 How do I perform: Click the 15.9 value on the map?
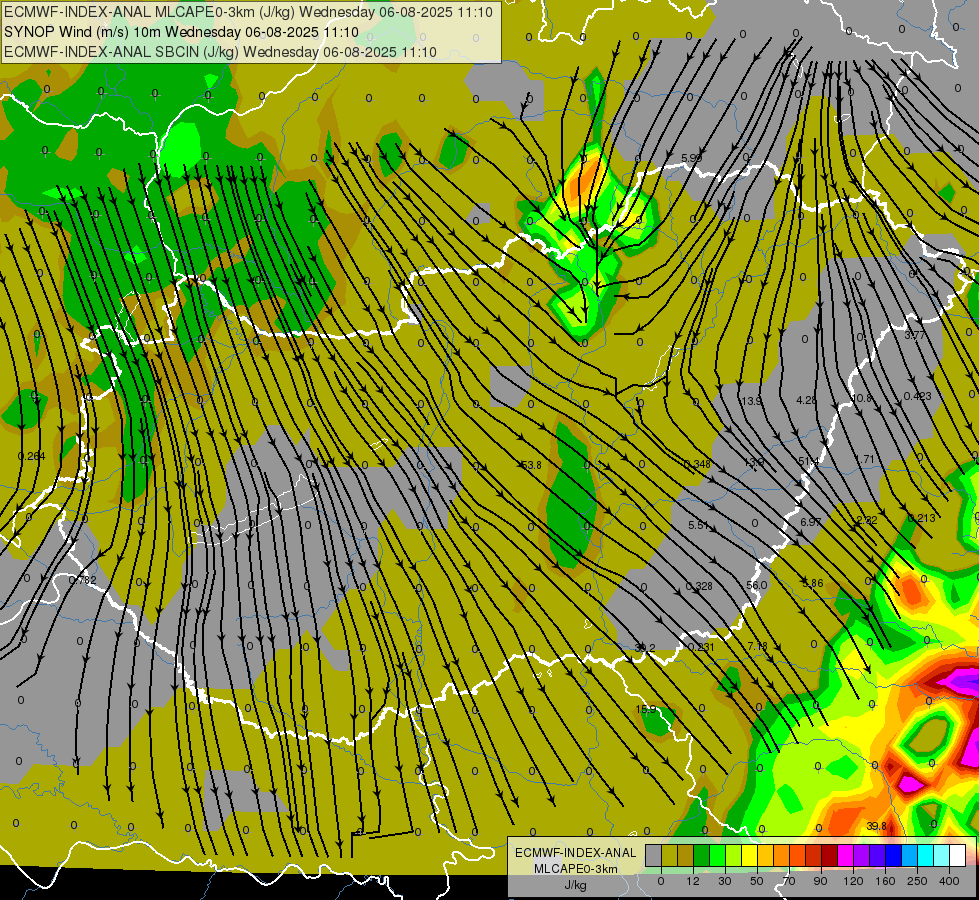click(646, 709)
